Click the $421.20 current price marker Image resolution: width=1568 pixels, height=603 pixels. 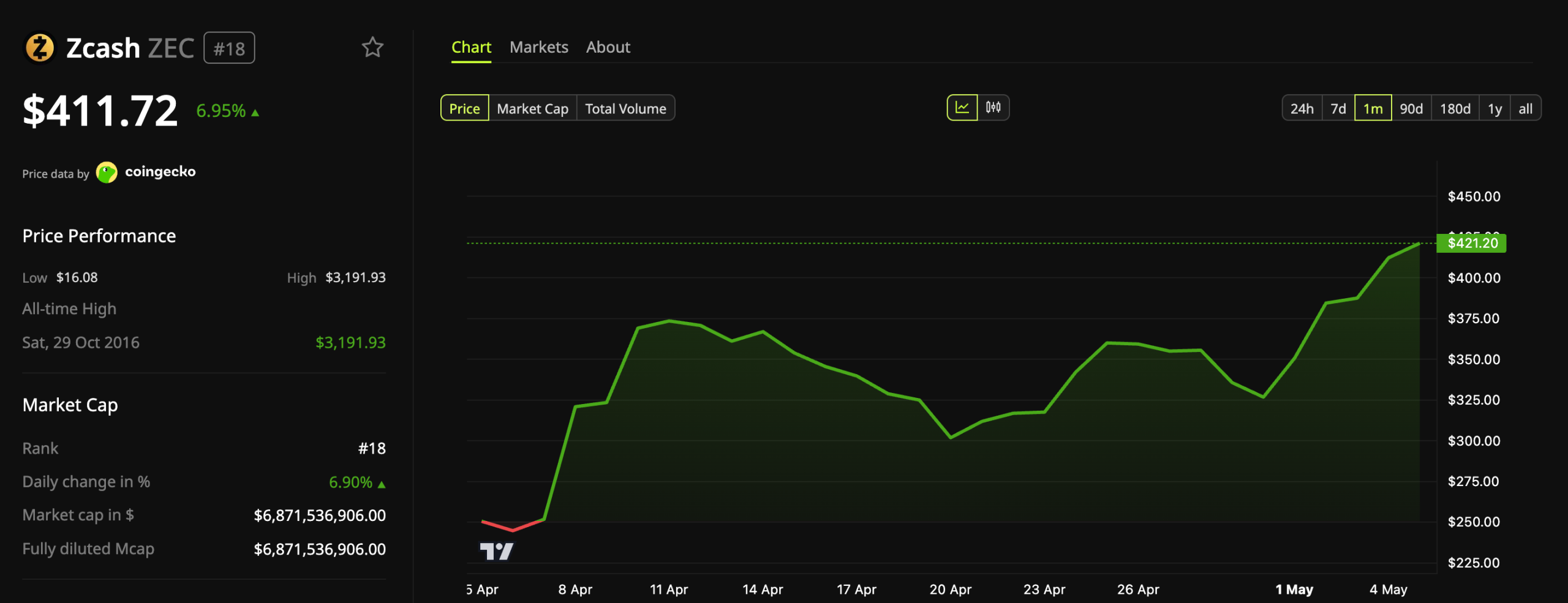point(1472,243)
